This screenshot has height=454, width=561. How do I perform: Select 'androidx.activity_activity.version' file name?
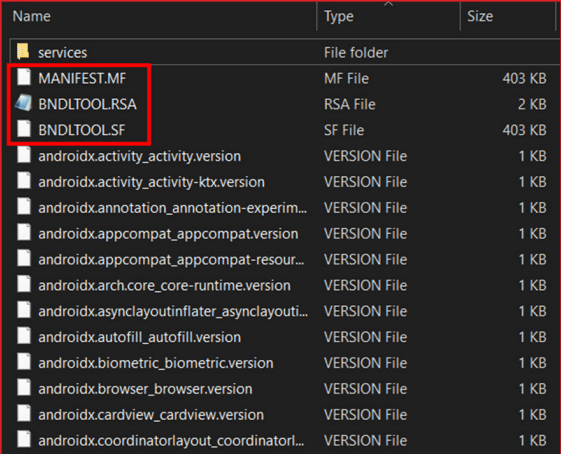tap(140, 156)
